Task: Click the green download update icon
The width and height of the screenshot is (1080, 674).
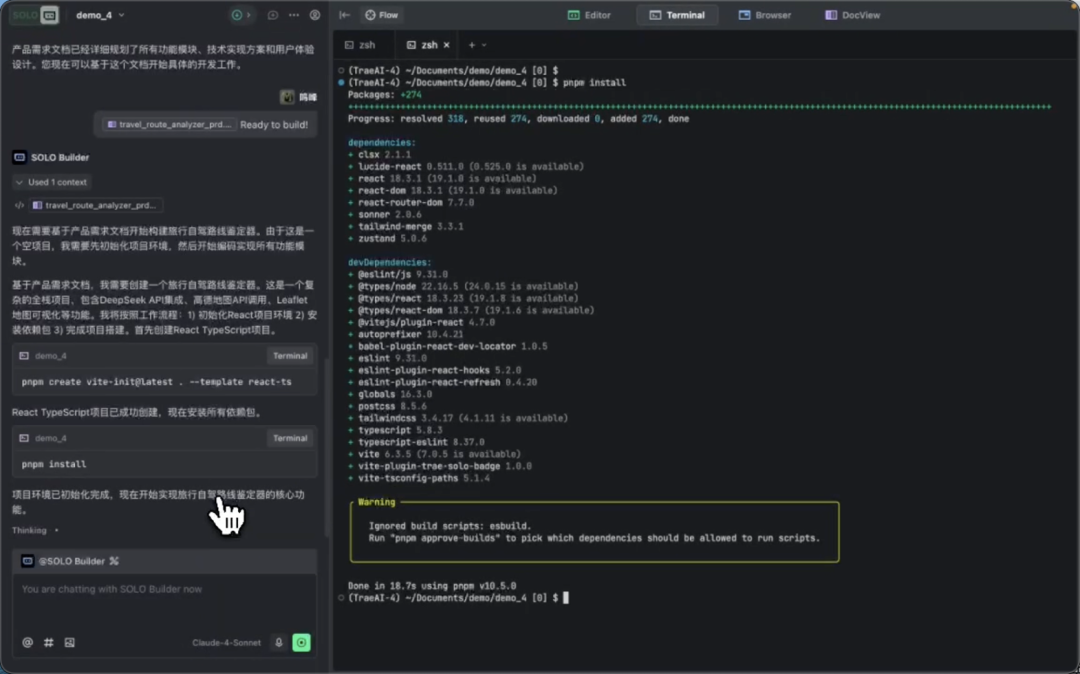Action: [236, 15]
